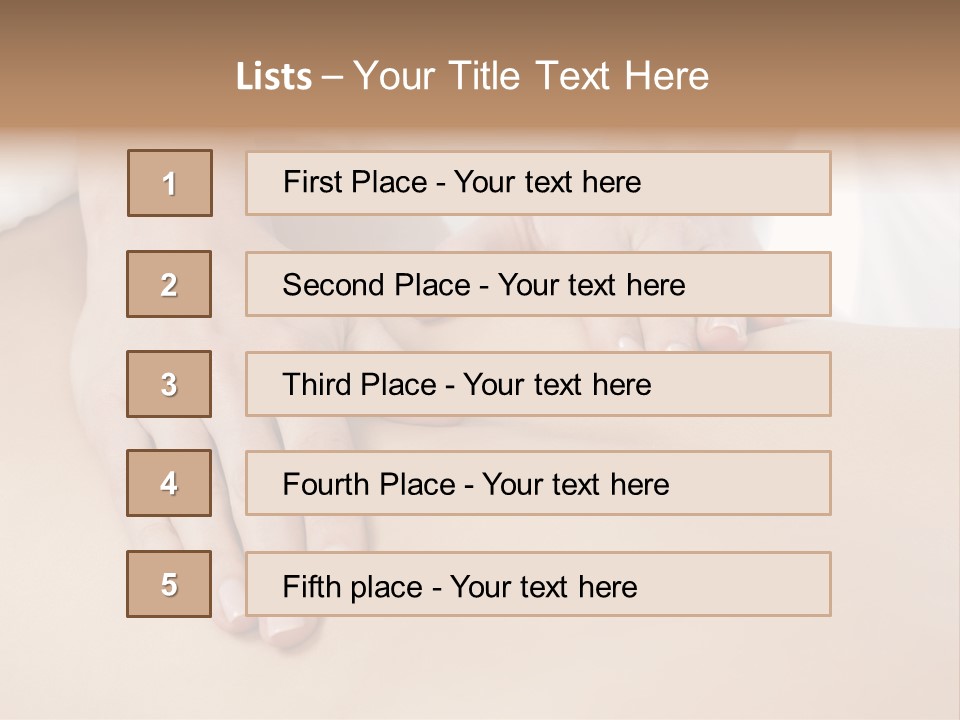The height and width of the screenshot is (720, 960).
Task: Select the "Your Title Text Here" title text
Action: 531,76
